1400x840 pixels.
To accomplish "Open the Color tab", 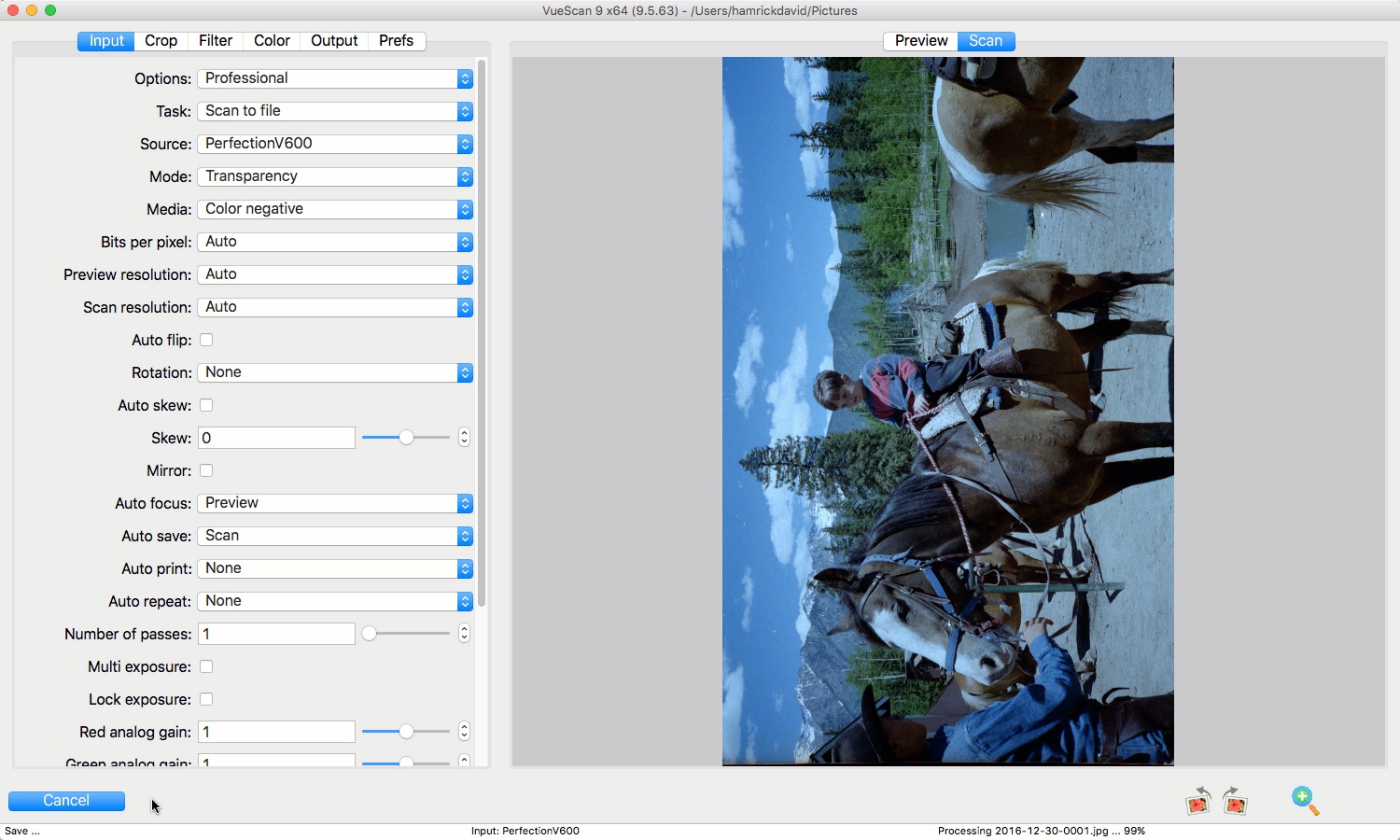I will [272, 41].
